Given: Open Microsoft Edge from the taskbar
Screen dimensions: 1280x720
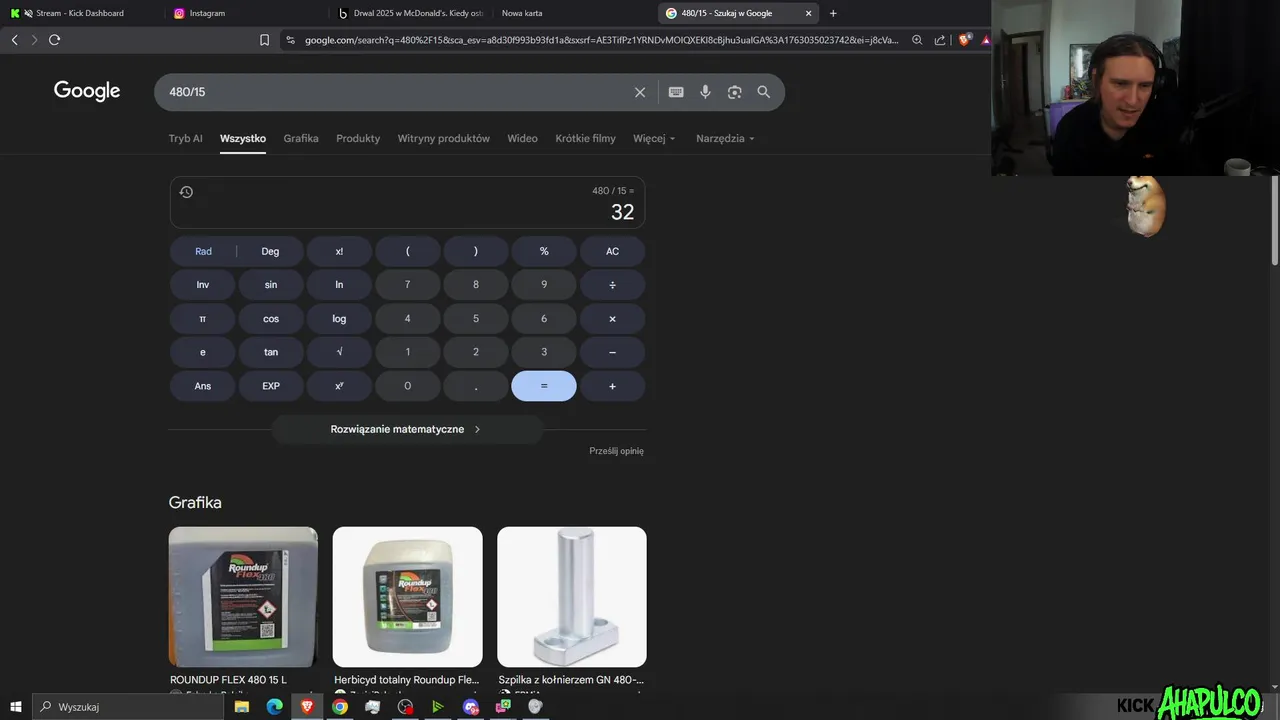Looking at the screenshot, I should point(274,706).
